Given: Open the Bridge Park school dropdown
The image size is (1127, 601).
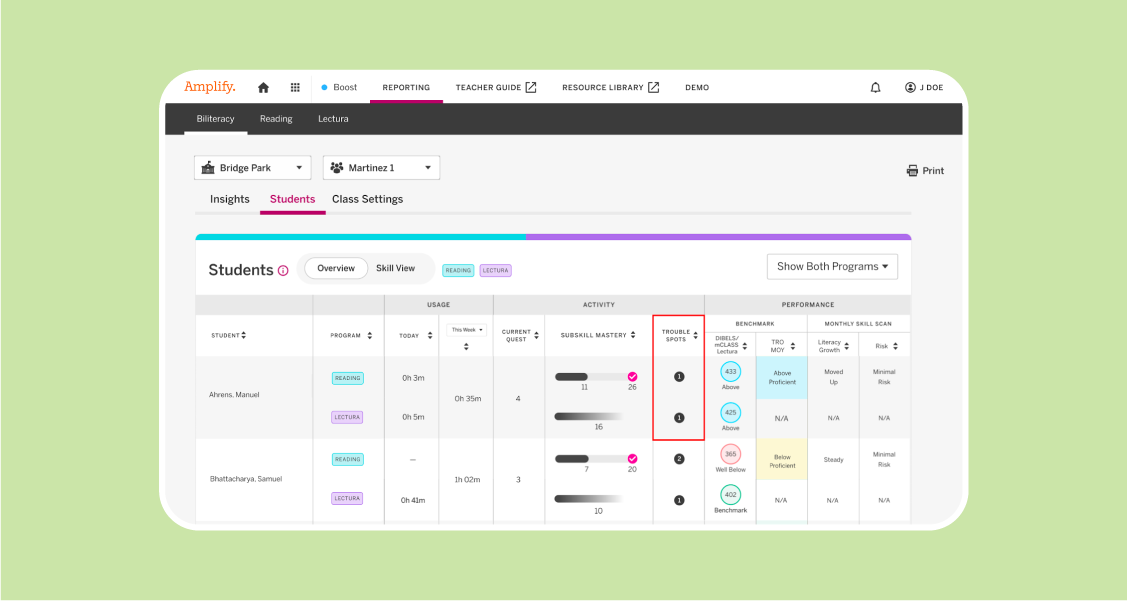Looking at the screenshot, I should [252, 168].
